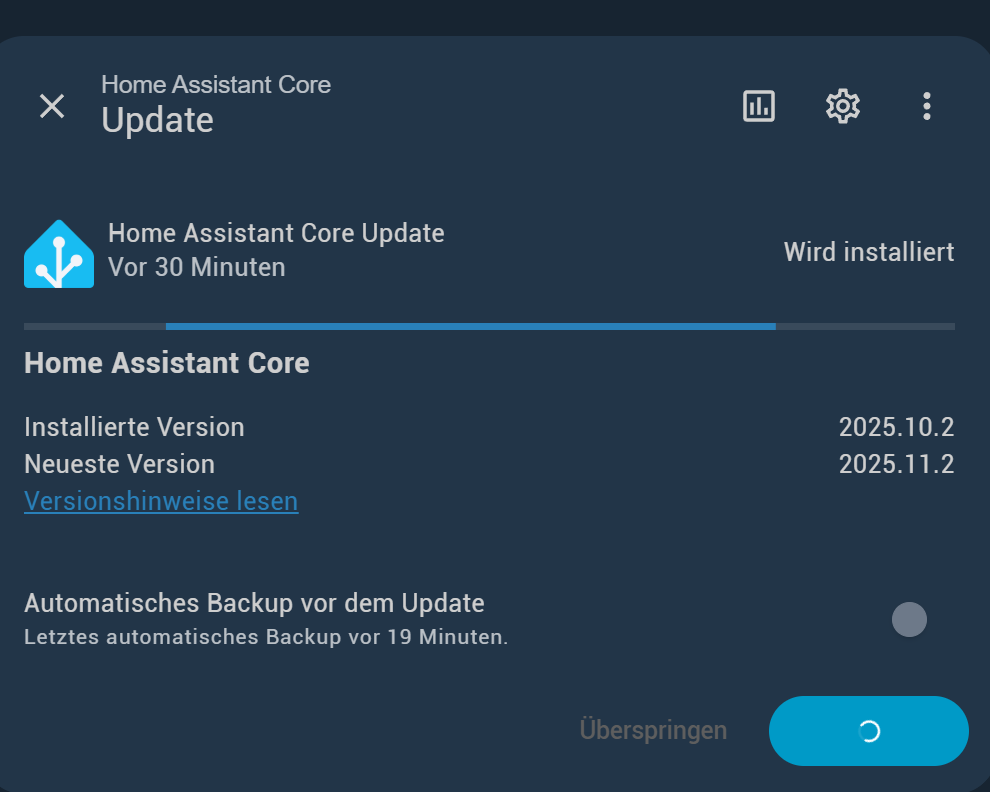
Task: Click the loading spinner icon
Action: 869,731
